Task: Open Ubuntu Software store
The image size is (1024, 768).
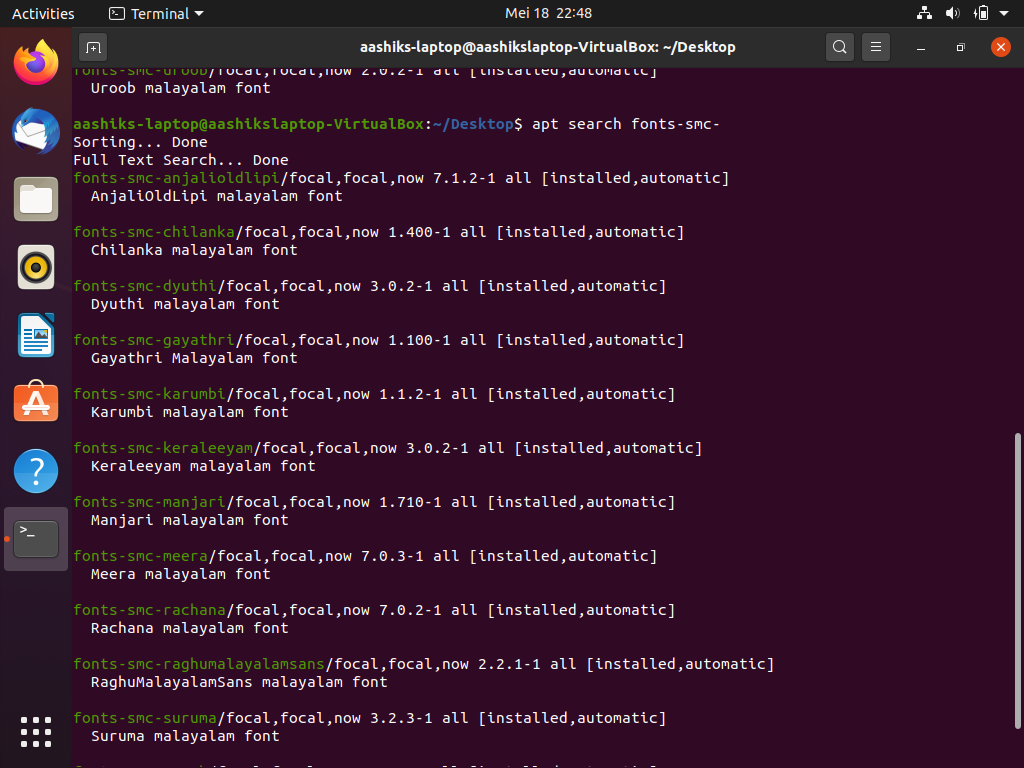Action: tap(36, 402)
